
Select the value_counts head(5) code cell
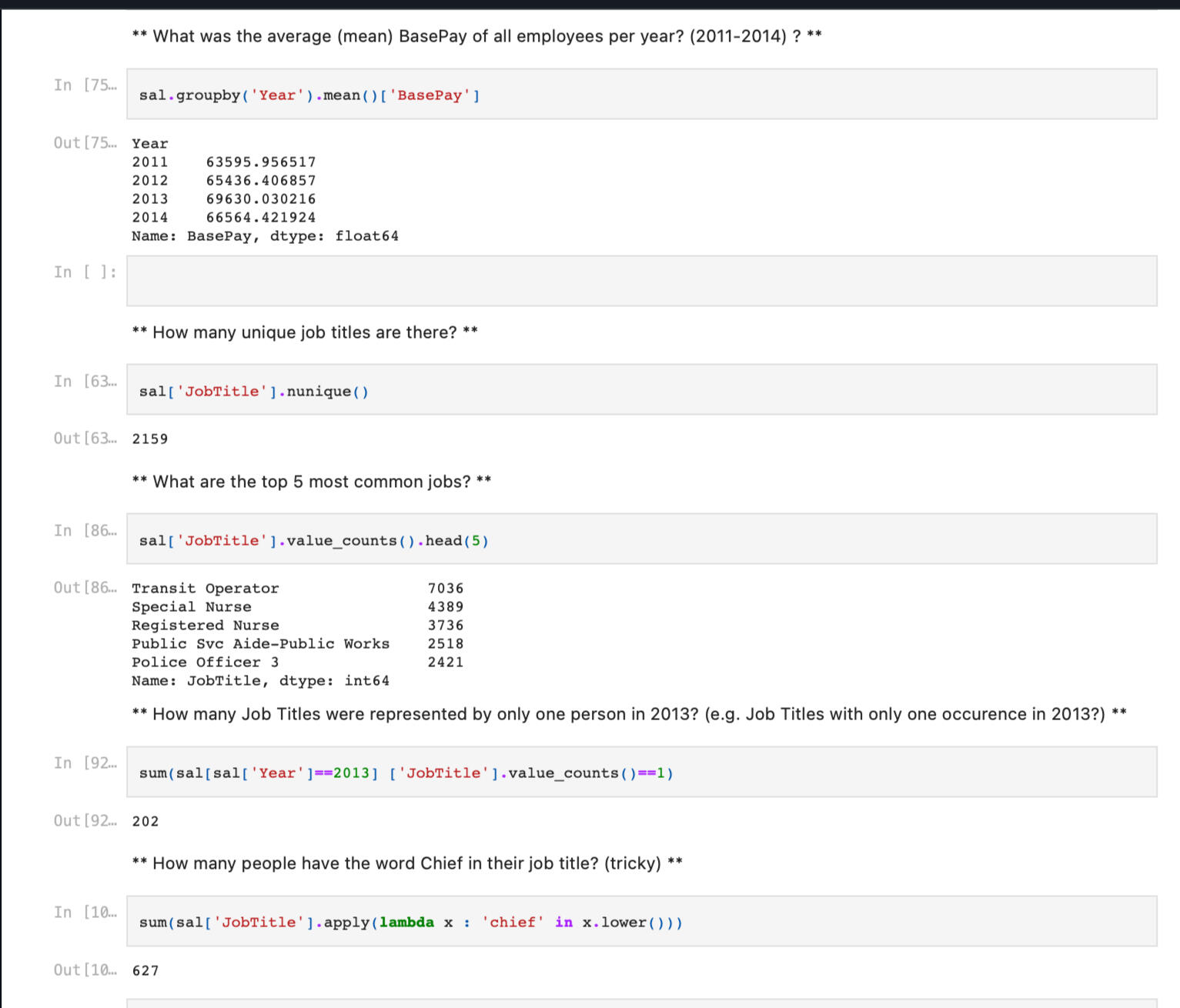tap(640, 539)
